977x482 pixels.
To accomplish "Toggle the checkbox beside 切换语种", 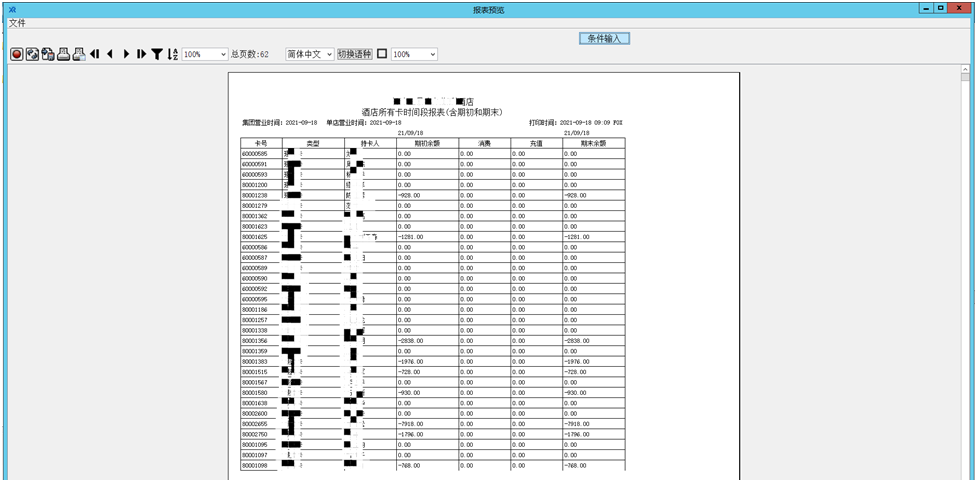I will pyautogui.click(x=382, y=54).
